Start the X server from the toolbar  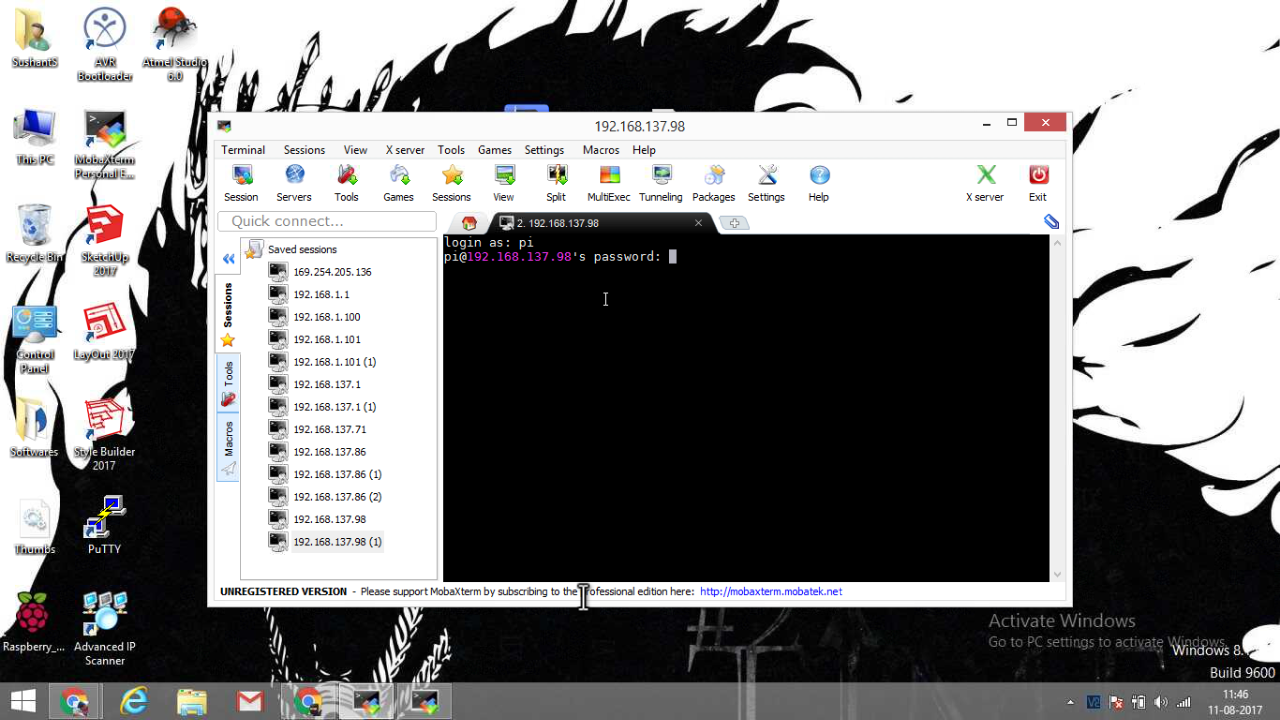tap(984, 183)
